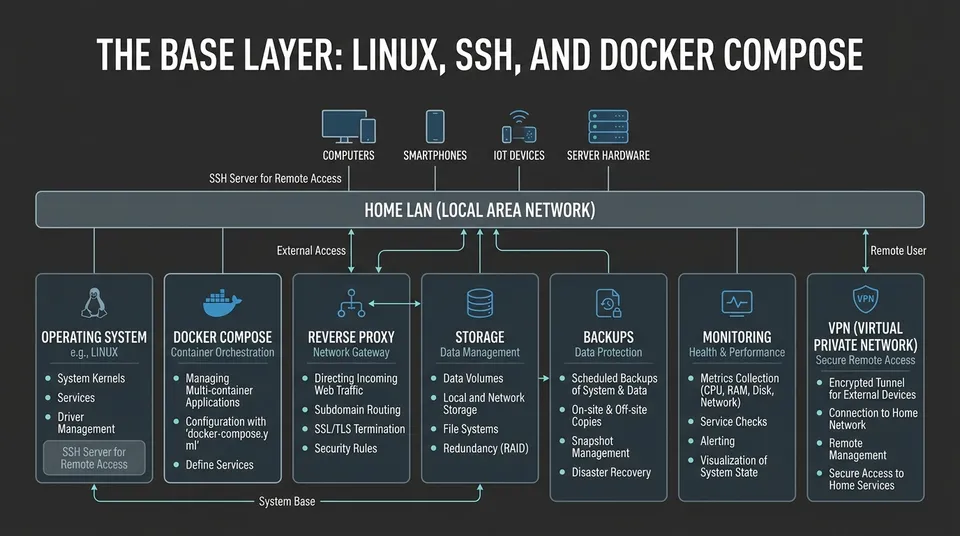Image resolution: width=960 pixels, height=536 pixels.
Task: Click the VPN (Virtual Private Network) heading
Action: 865,336
